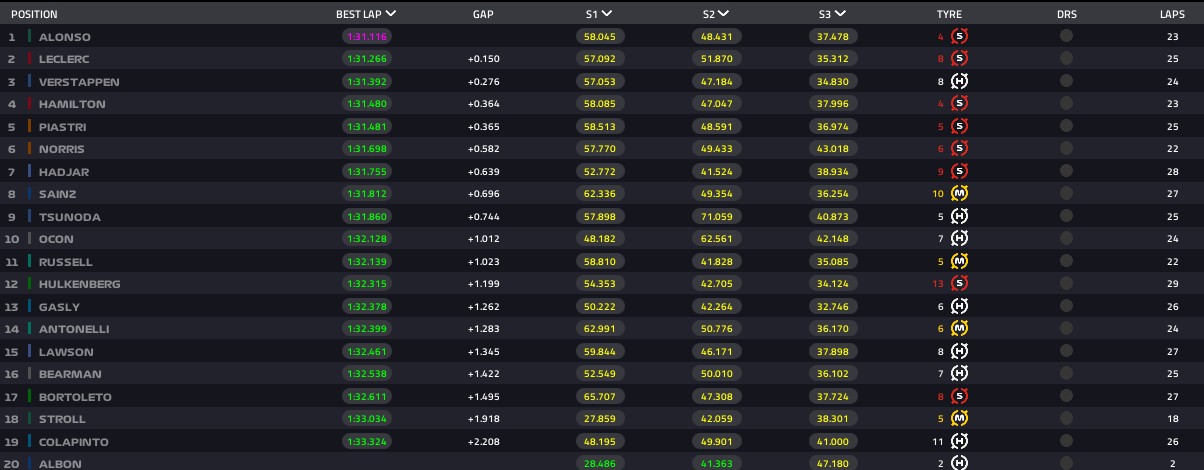The height and width of the screenshot is (470, 1204).
Task: Click Leclerc's green best lap 1:31.266
Action: coord(366,59)
